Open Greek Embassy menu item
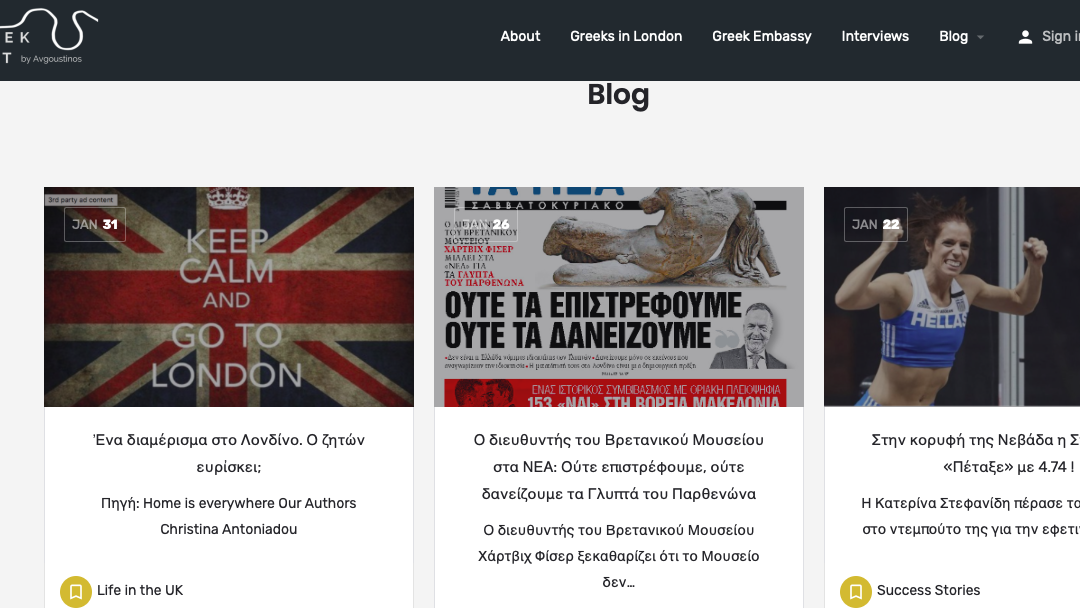 click(762, 36)
